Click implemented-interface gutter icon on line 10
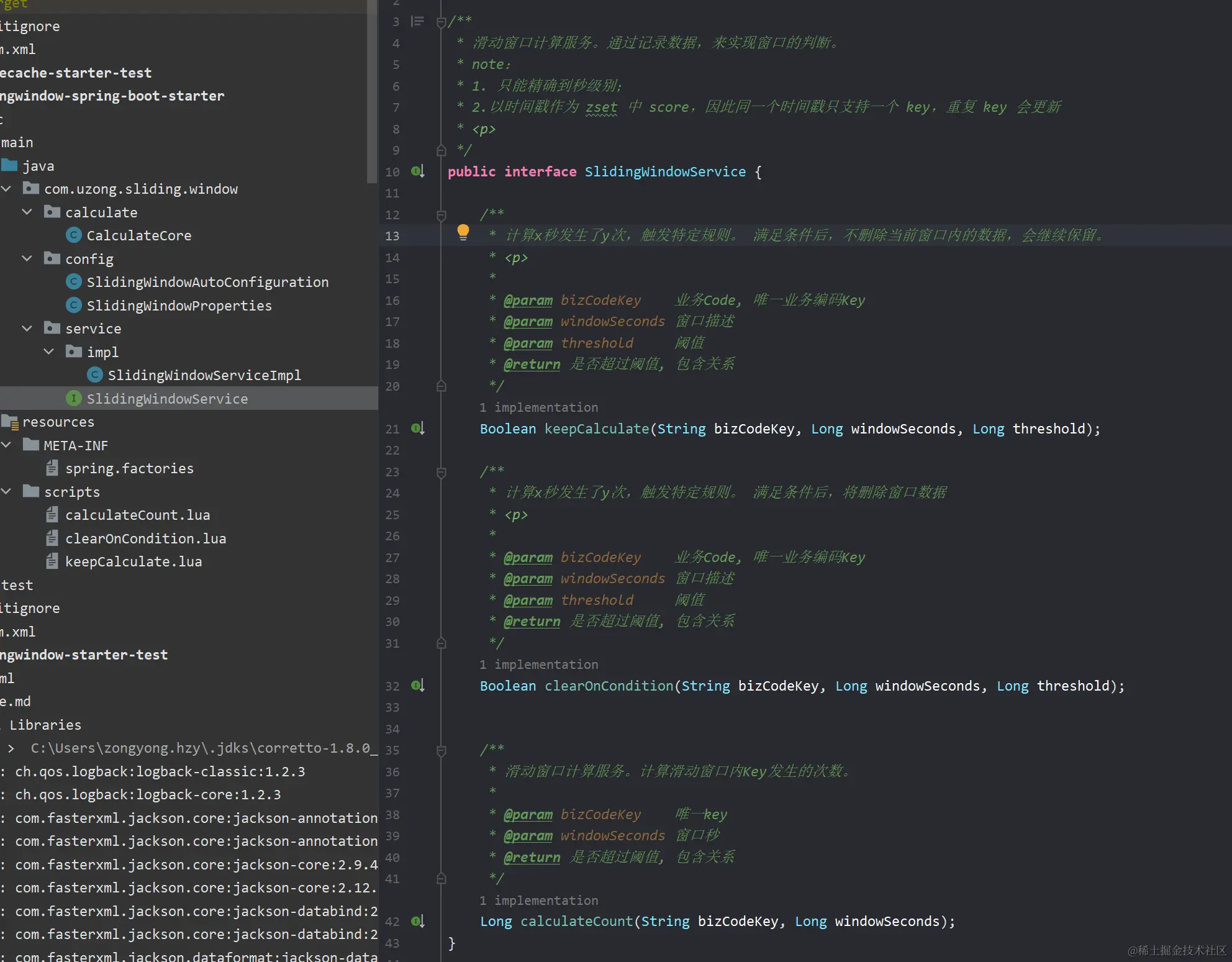Image resolution: width=1232 pixels, height=962 pixels. point(417,171)
